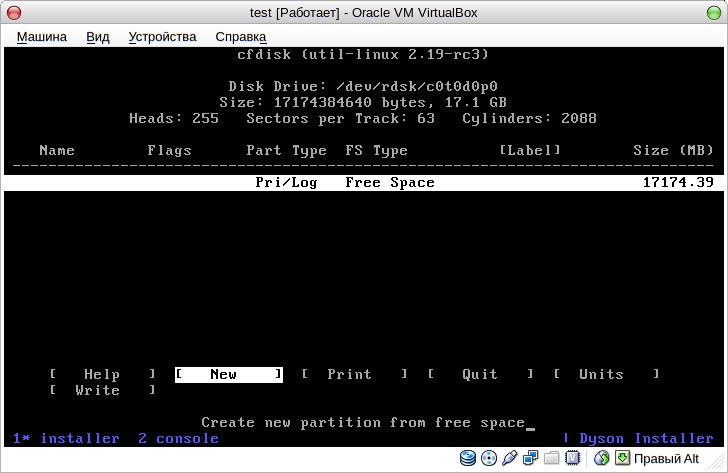Click the optical CD/DVD drive status icon
The height and width of the screenshot is (473, 728).
(488, 458)
